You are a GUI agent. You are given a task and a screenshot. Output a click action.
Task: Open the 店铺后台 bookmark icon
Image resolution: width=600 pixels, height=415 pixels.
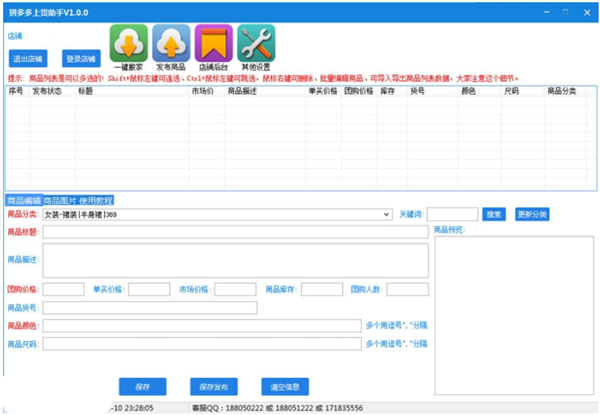coord(213,44)
